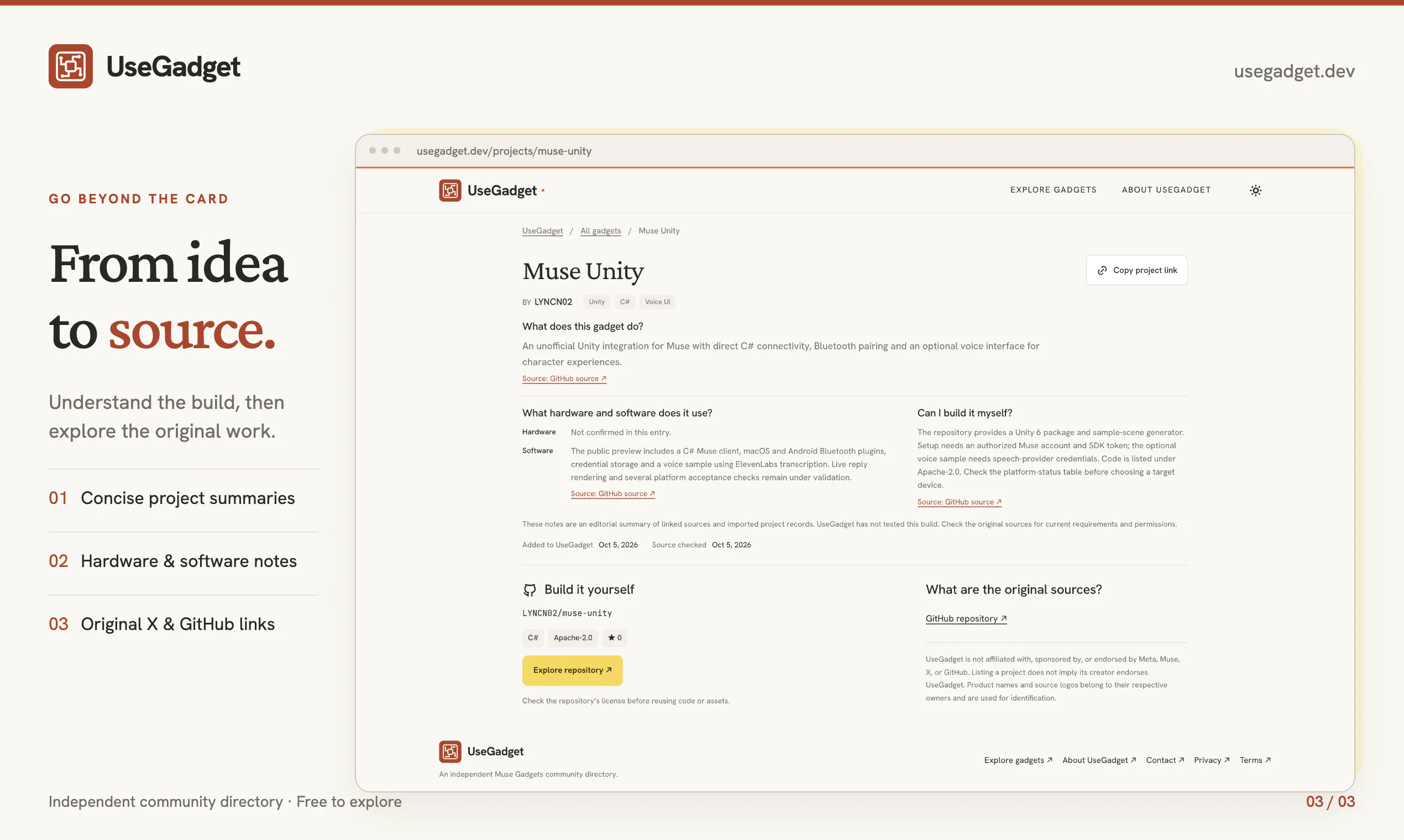Go to All gadgets breadcrumb

click(x=601, y=230)
